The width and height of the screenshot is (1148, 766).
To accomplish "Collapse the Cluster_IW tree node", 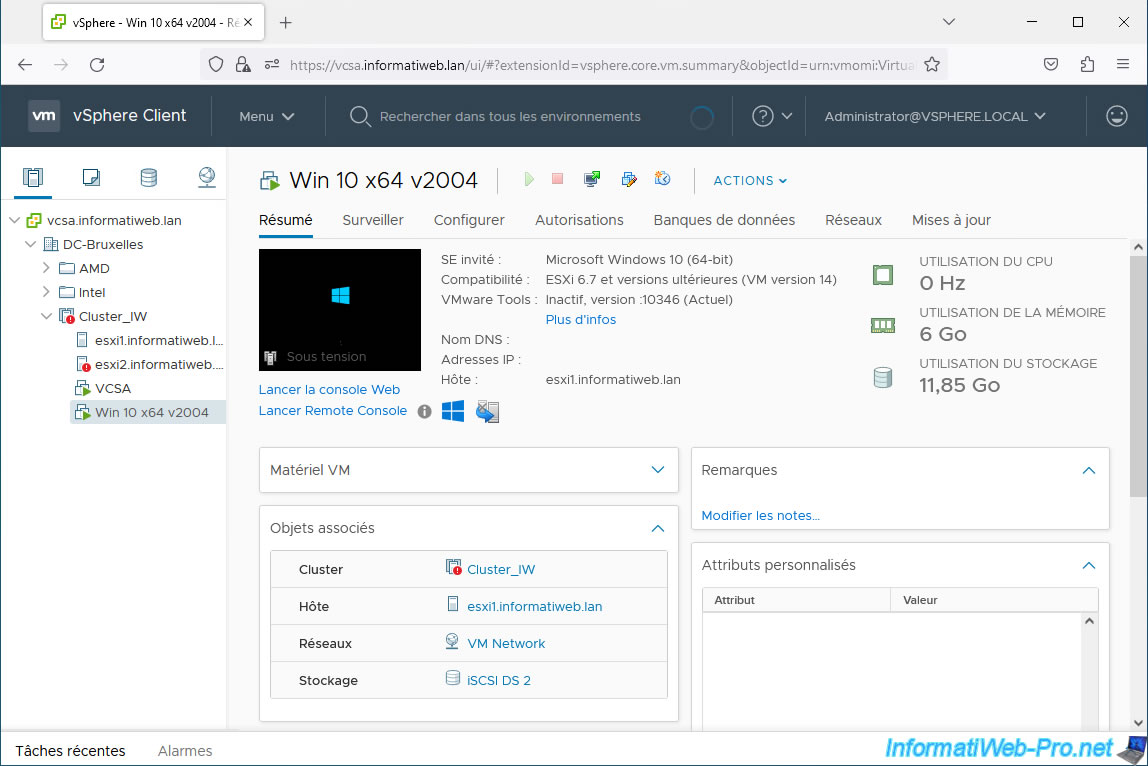I will tap(46, 316).
